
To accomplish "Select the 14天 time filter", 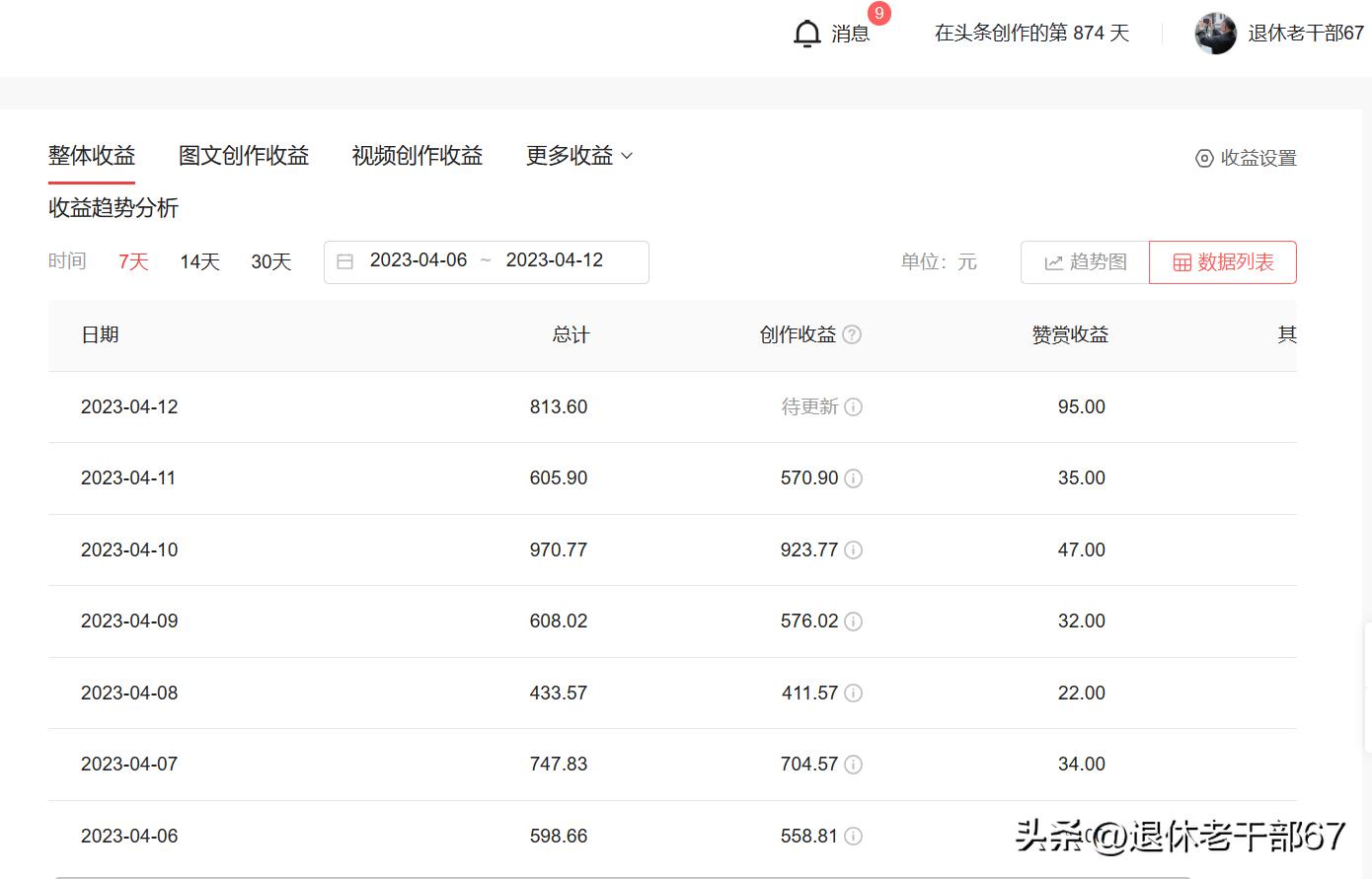I will coord(198,261).
